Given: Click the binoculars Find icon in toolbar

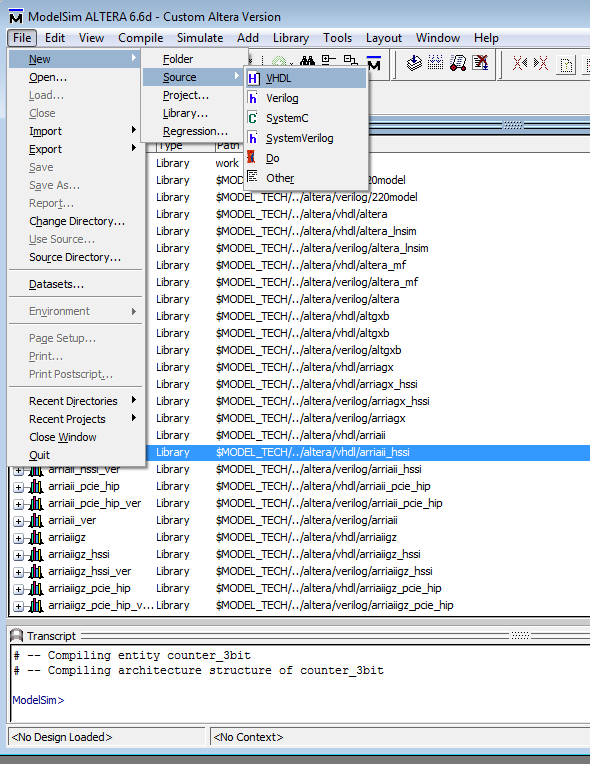Looking at the screenshot, I should click(x=307, y=61).
